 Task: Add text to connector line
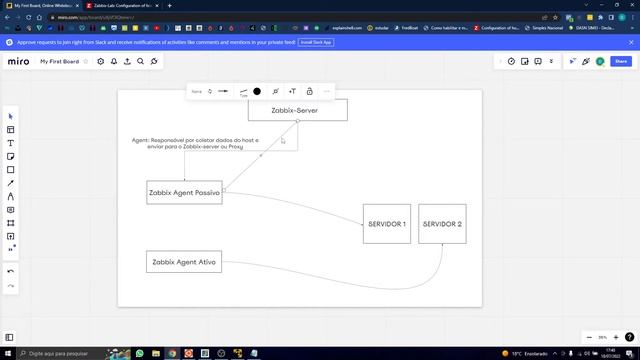292,91
